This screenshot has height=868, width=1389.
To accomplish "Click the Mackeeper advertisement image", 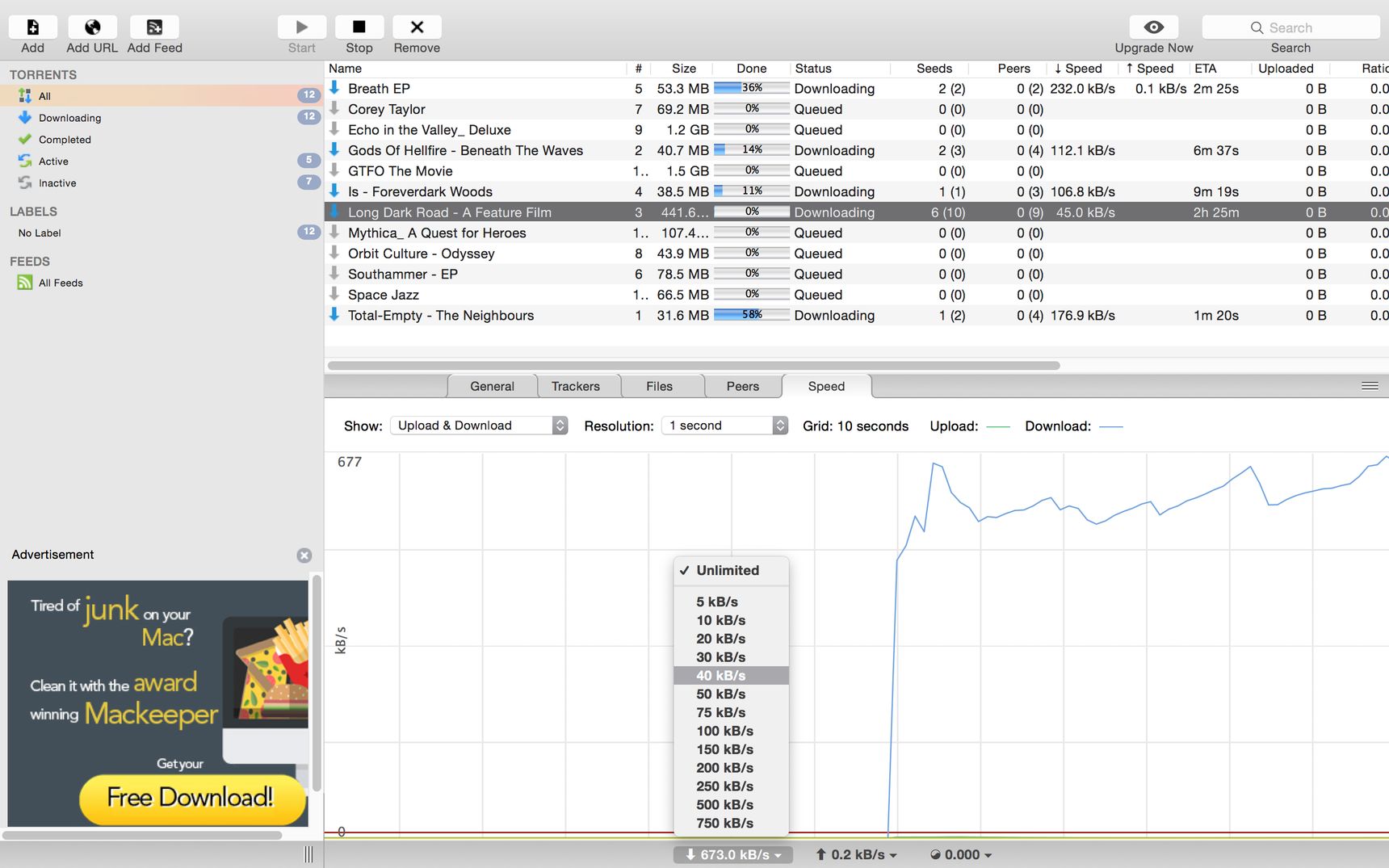I will coord(158,702).
